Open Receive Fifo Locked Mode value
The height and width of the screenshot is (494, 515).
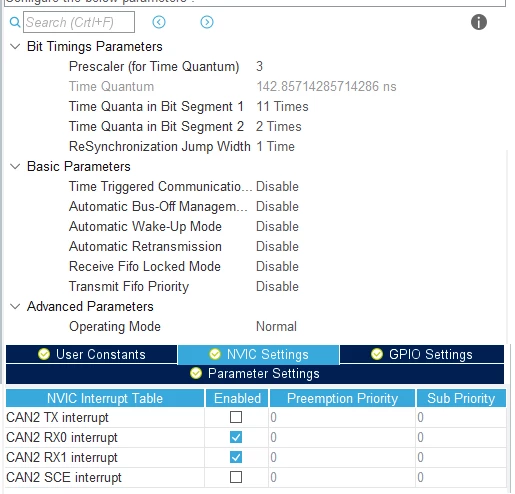277,266
